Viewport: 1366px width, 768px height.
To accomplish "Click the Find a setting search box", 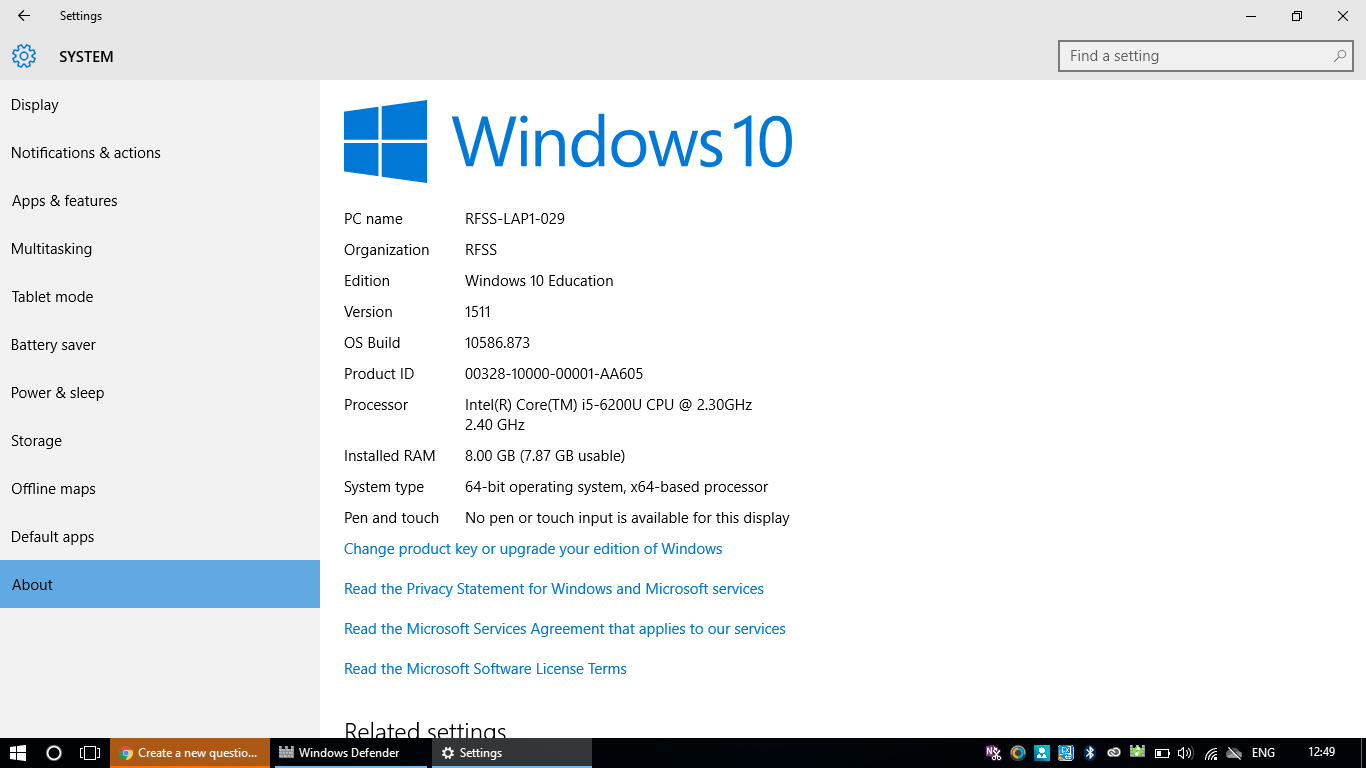I will click(x=1205, y=56).
